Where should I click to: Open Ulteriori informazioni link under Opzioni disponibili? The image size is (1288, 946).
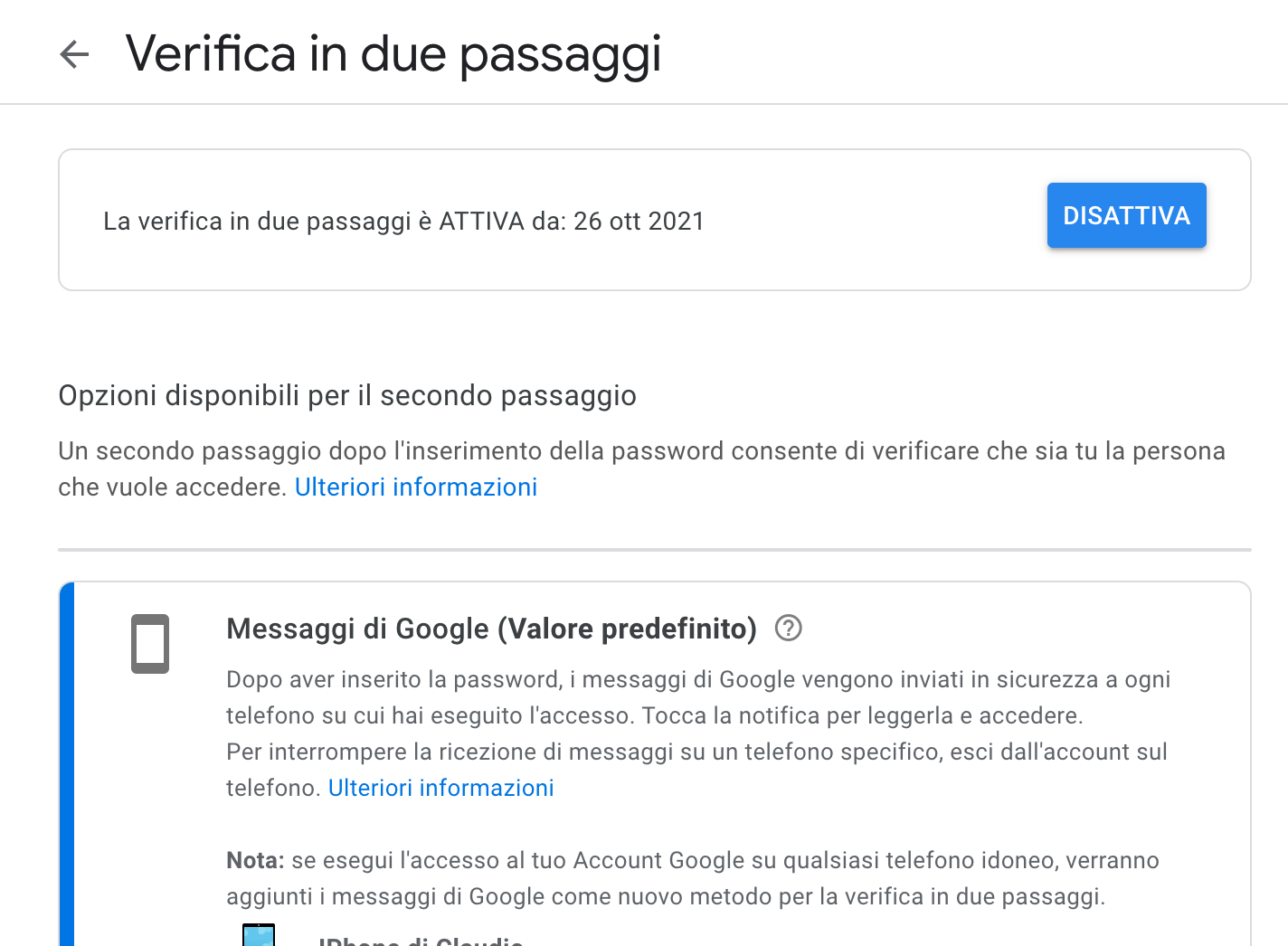tap(416, 487)
